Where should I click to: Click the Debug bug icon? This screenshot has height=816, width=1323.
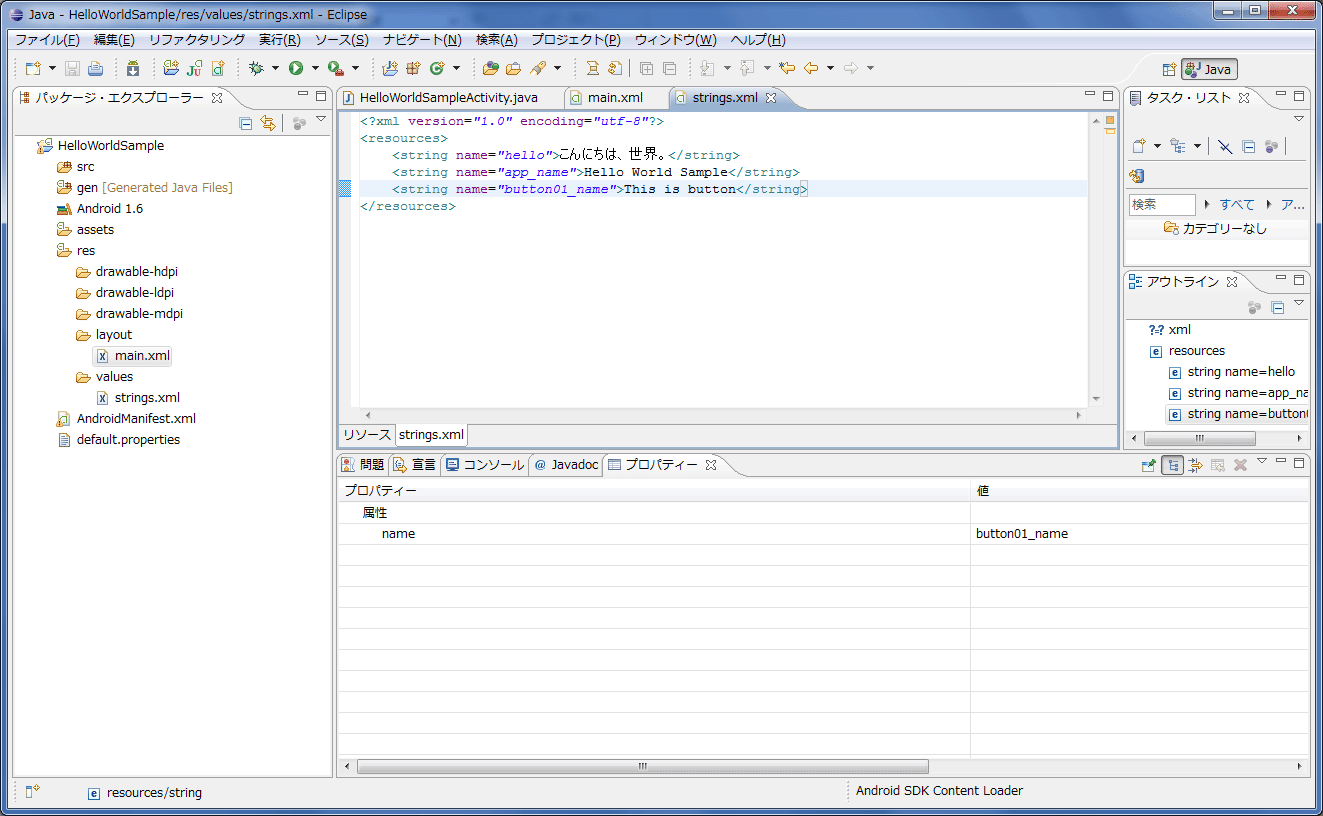tap(256, 68)
